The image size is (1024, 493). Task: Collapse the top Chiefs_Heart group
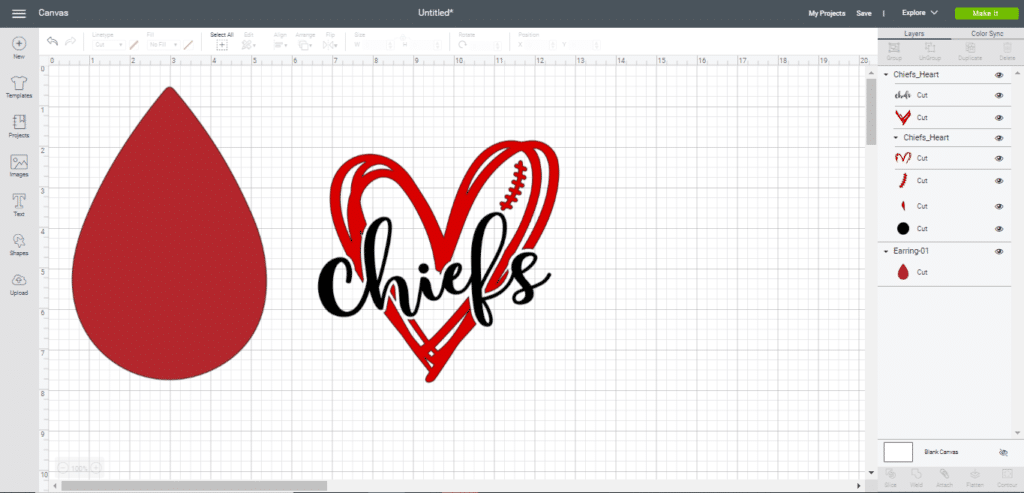click(886, 75)
